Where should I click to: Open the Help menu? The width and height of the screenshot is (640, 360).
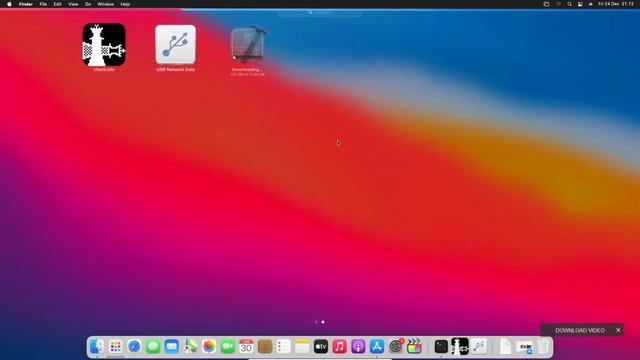pyautogui.click(x=125, y=4)
